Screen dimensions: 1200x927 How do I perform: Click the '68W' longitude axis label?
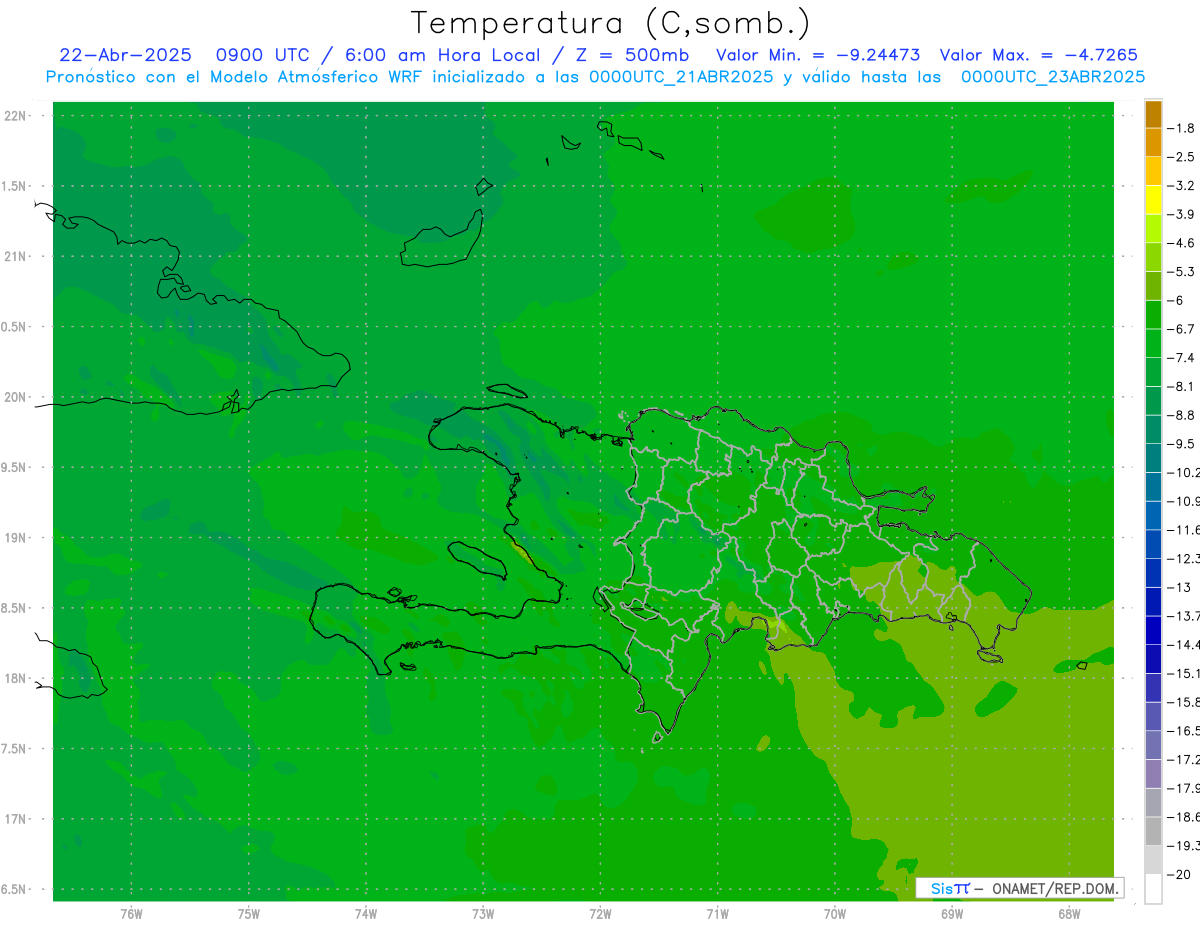point(1069,912)
